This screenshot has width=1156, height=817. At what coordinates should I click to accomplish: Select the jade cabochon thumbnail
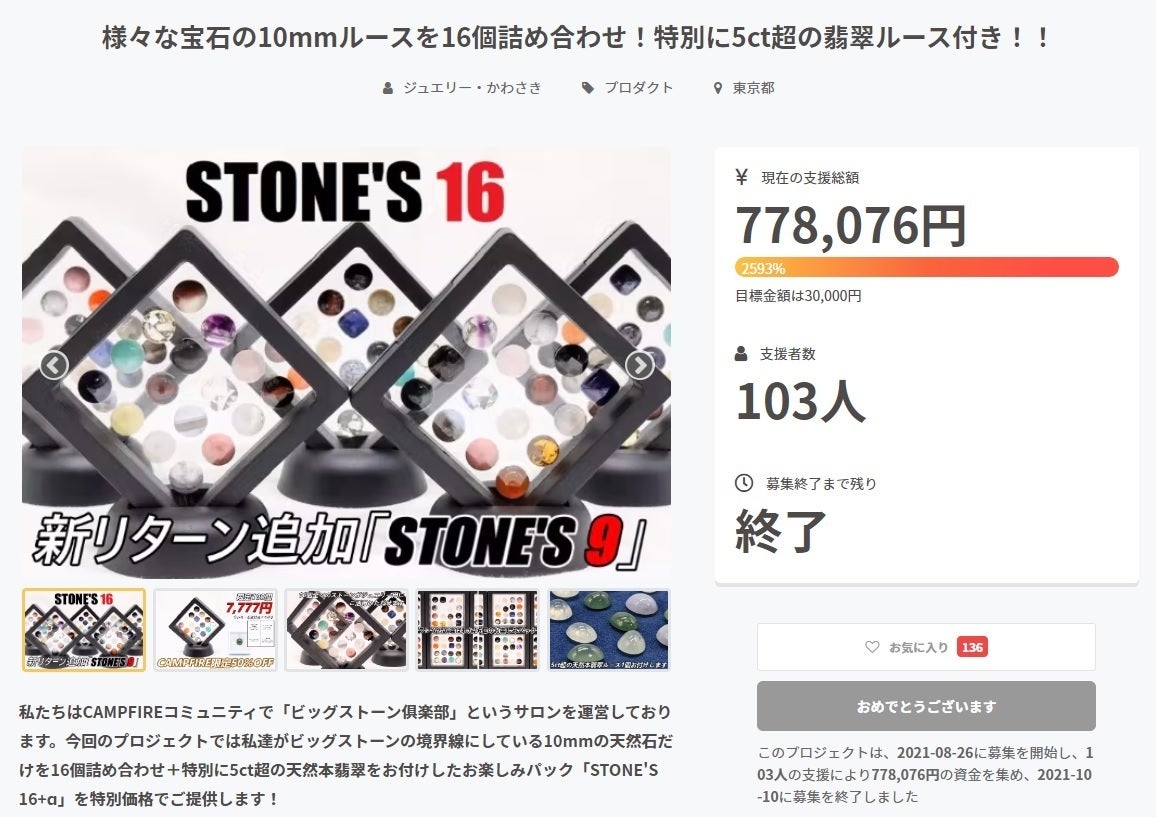609,630
